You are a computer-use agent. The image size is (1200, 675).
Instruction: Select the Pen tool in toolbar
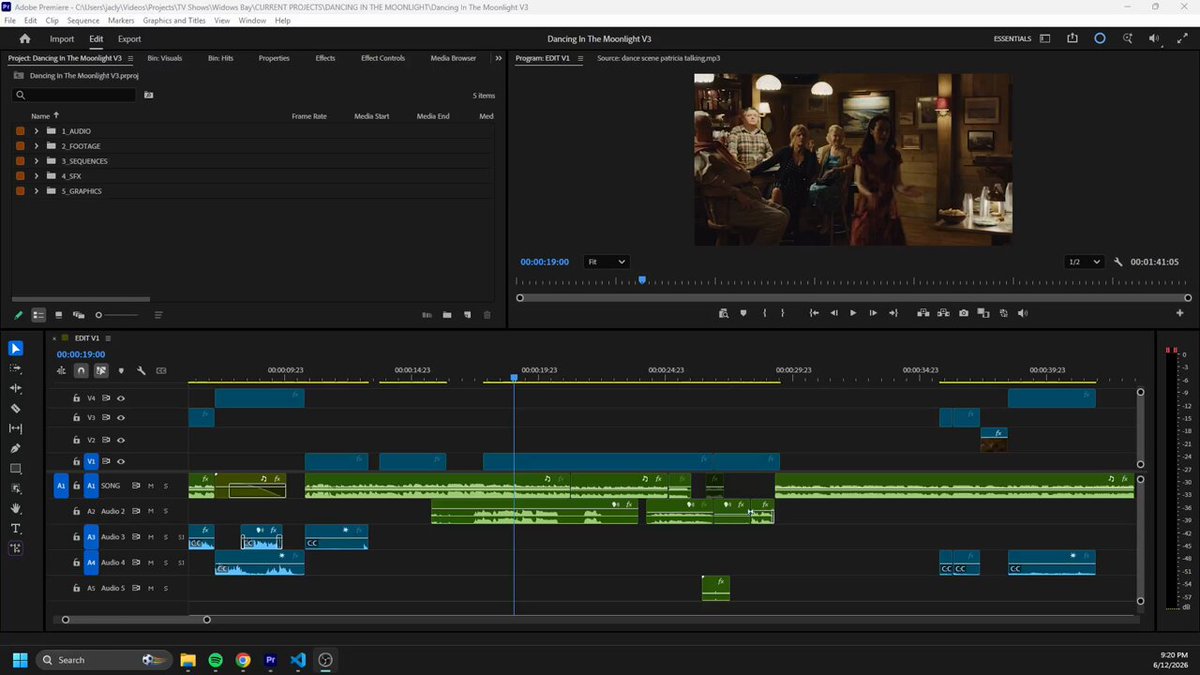click(15, 448)
